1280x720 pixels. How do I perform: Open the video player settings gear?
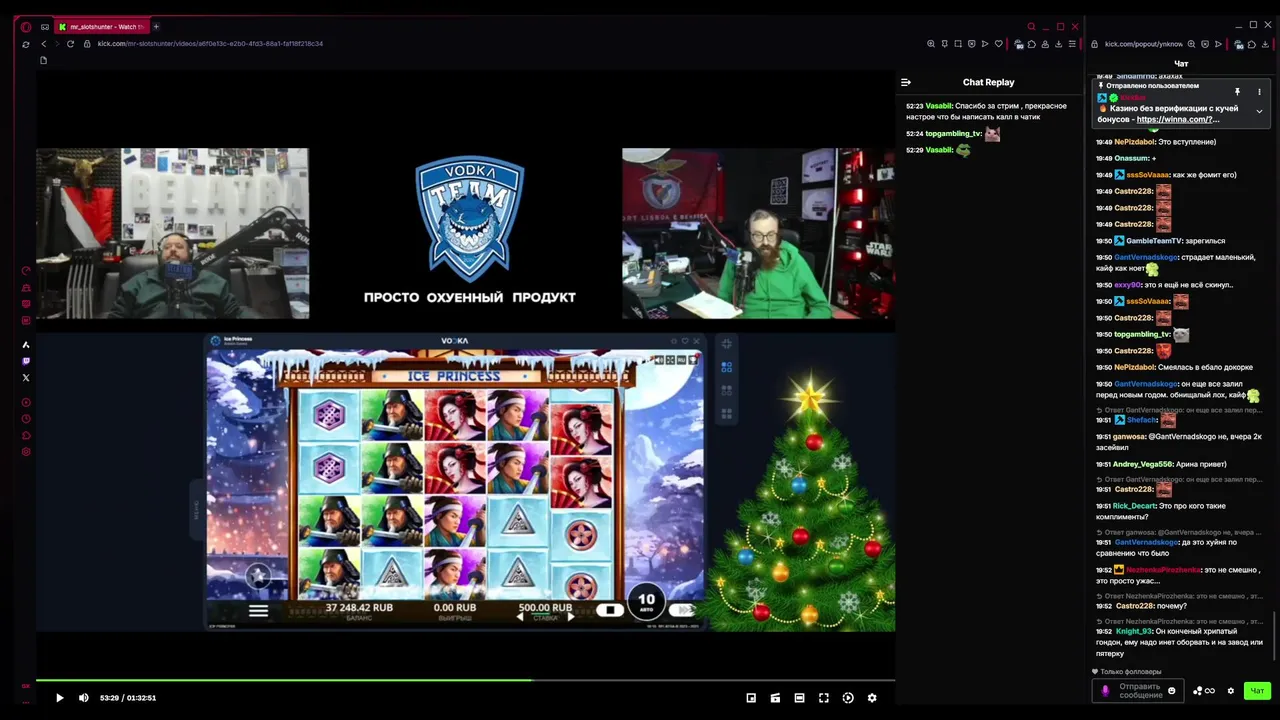click(x=872, y=698)
